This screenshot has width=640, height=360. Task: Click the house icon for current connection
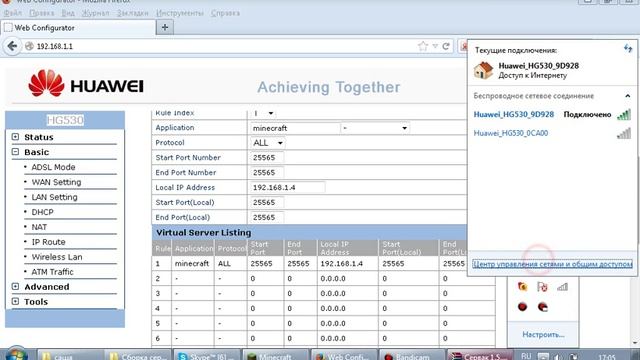483,70
